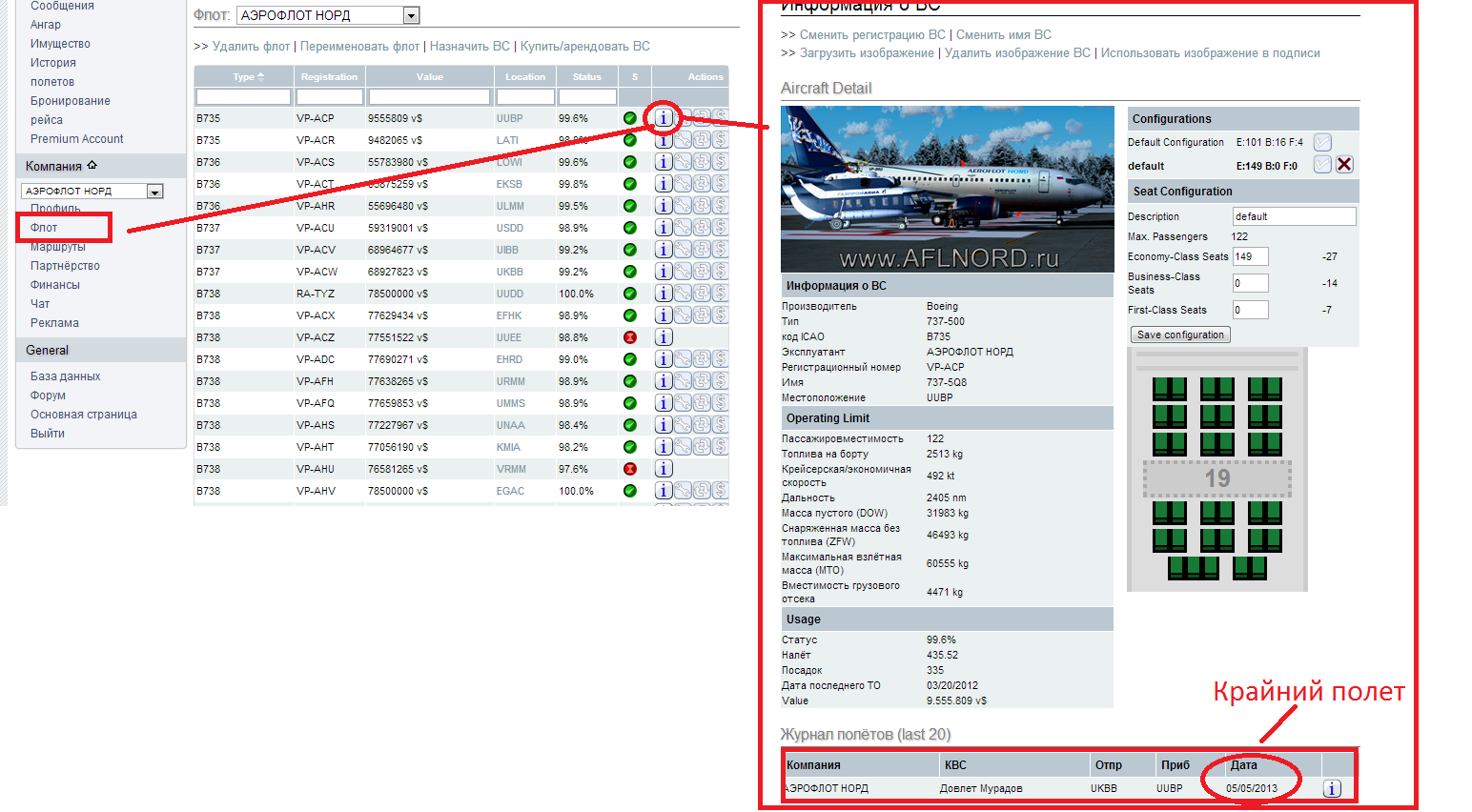Click the transfer arrows icon for VP-ACT

[702, 184]
